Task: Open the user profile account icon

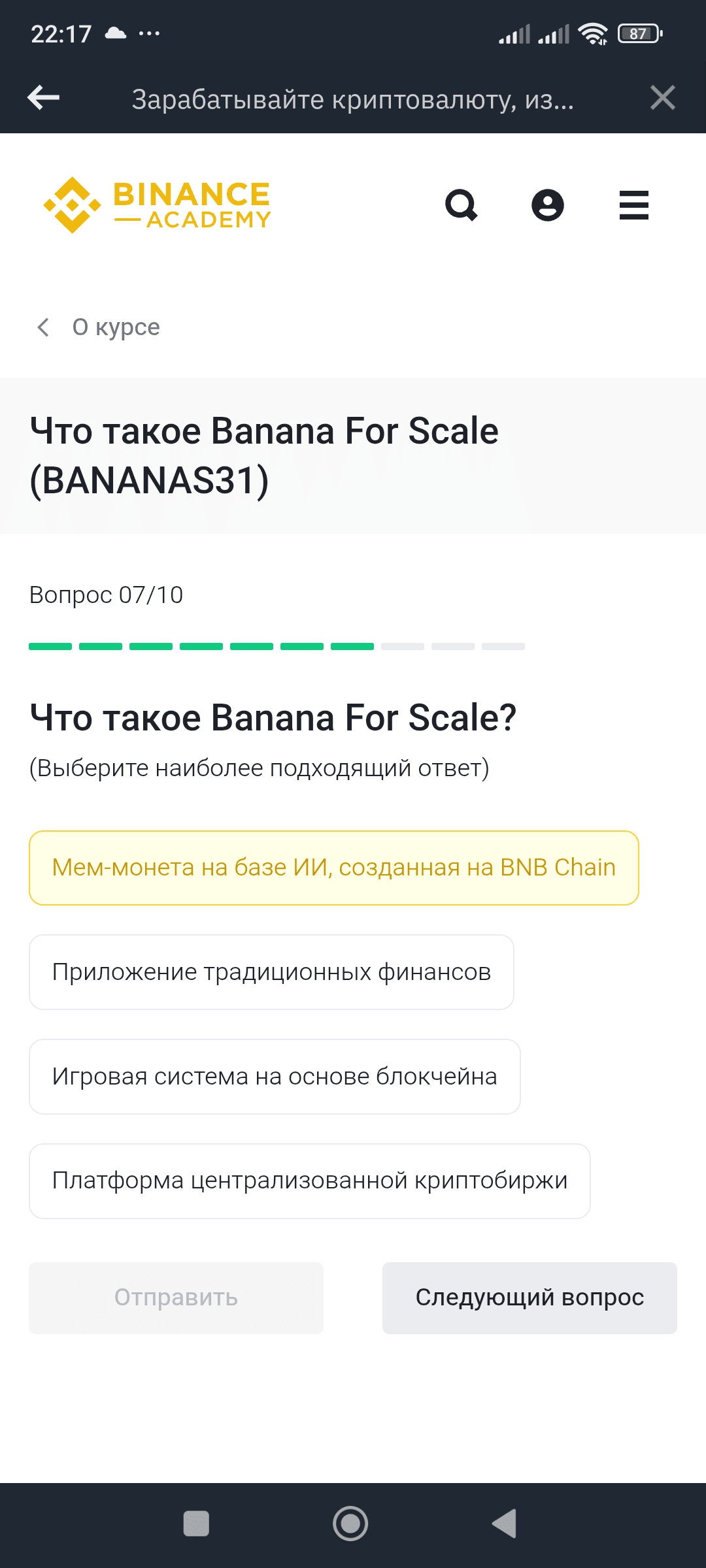Action: tap(548, 205)
